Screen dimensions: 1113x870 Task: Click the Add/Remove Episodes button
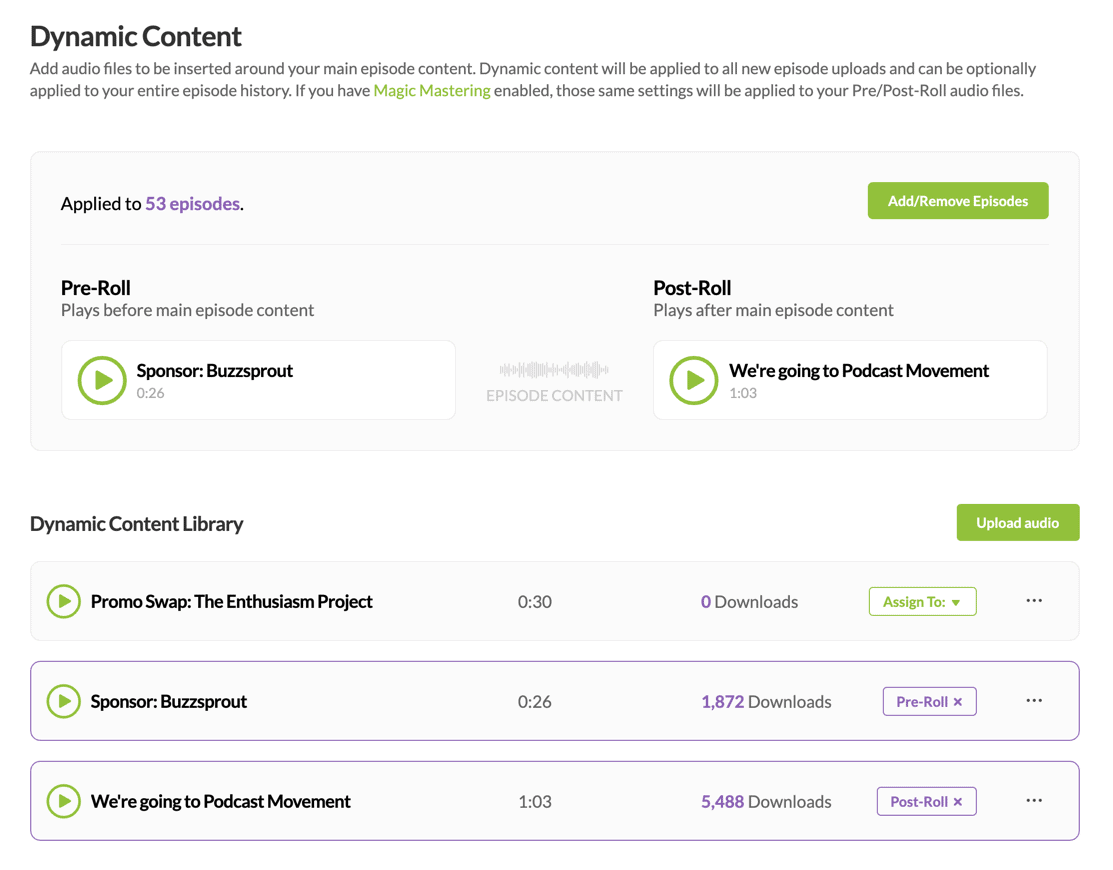pyautogui.click(x=957, y=201)
